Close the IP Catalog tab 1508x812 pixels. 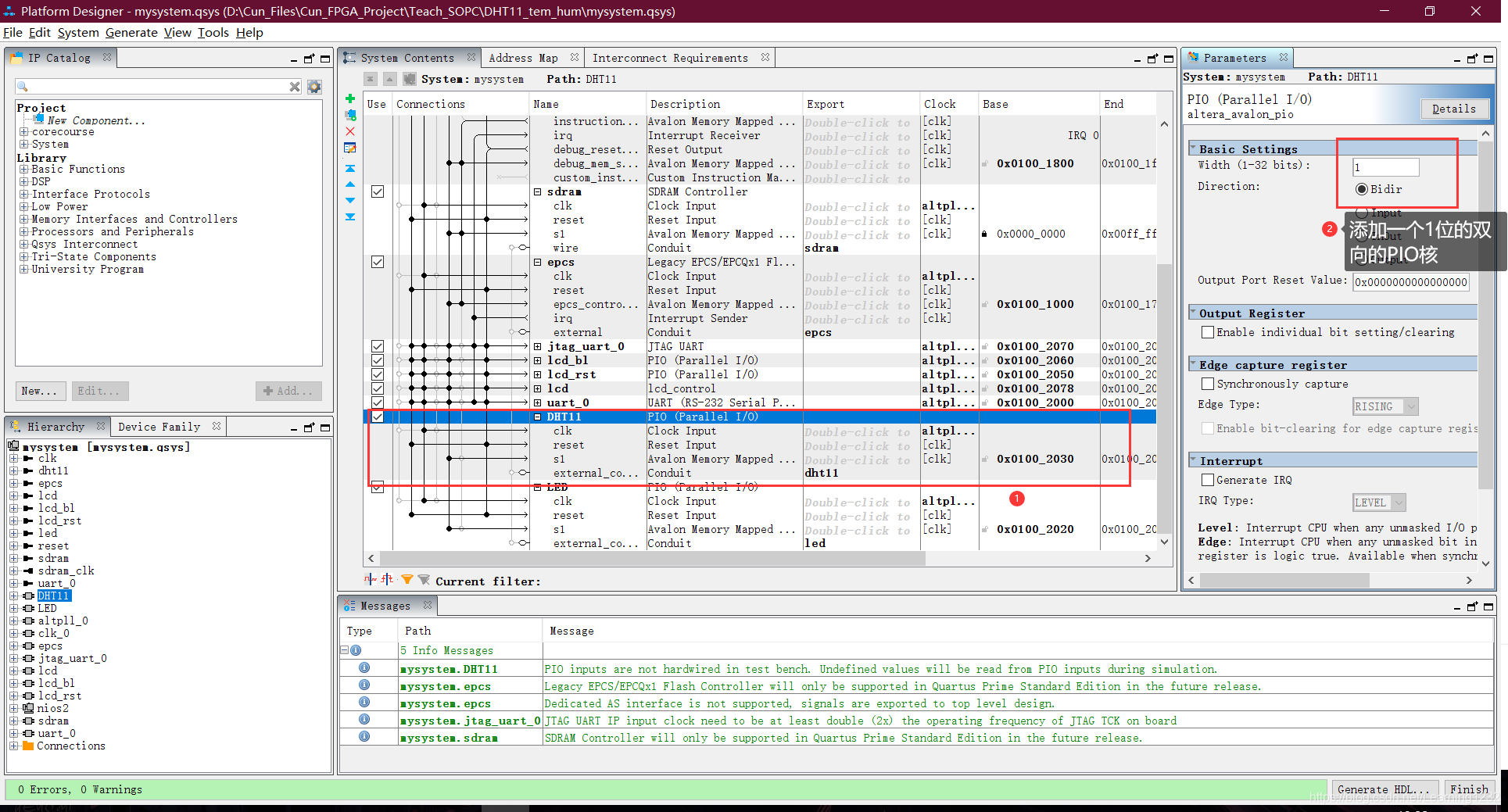click(x=107, y=57)
